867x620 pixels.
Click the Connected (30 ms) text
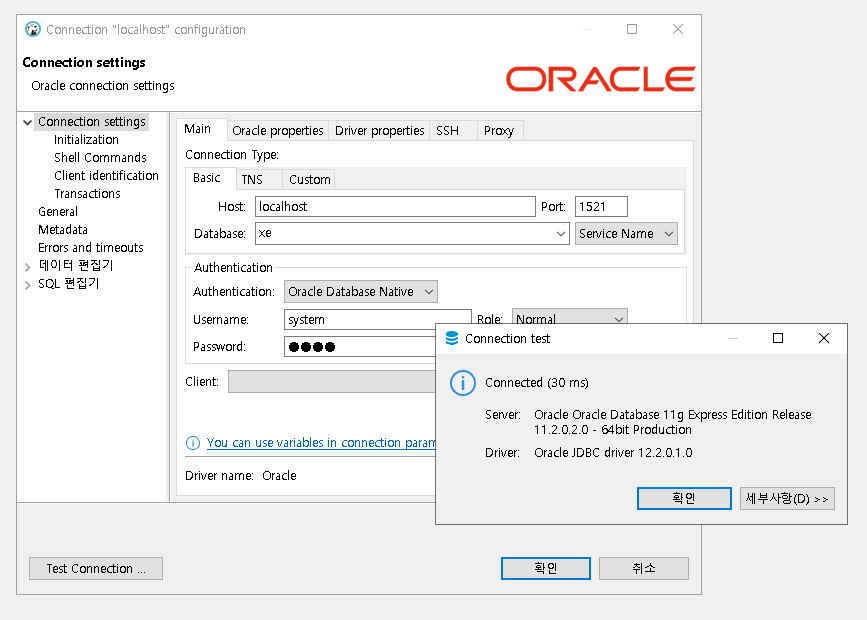pyautogui.click(x=537, y=383)
